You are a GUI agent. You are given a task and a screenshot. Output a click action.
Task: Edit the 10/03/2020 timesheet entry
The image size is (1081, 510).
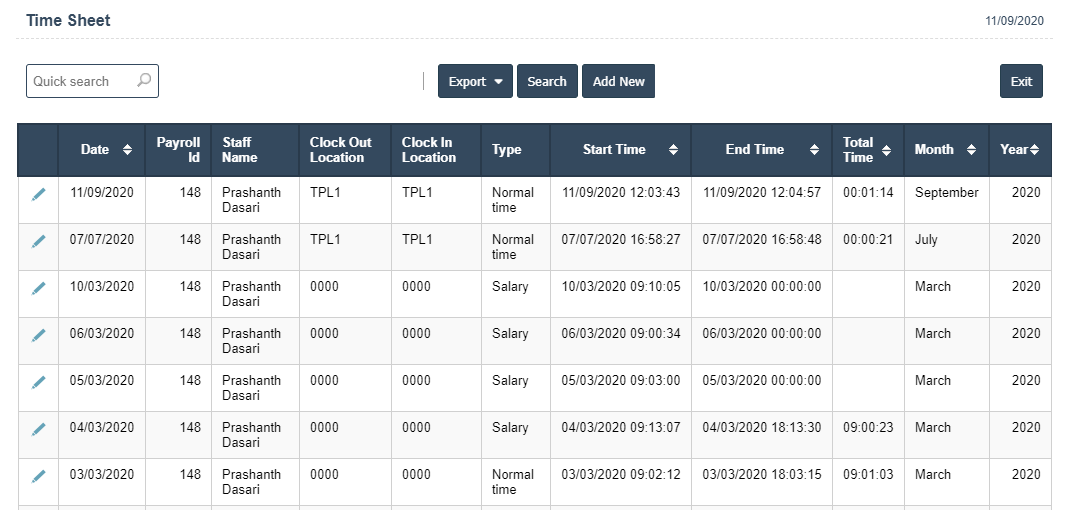pyautogui.click(x=38, y=288)
